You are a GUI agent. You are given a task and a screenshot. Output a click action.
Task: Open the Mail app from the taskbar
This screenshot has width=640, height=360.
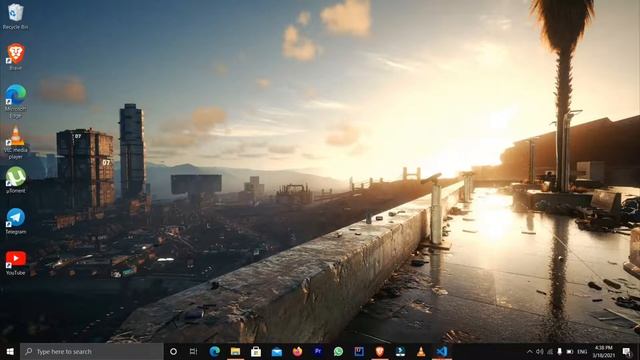click(x=277, y=351)
